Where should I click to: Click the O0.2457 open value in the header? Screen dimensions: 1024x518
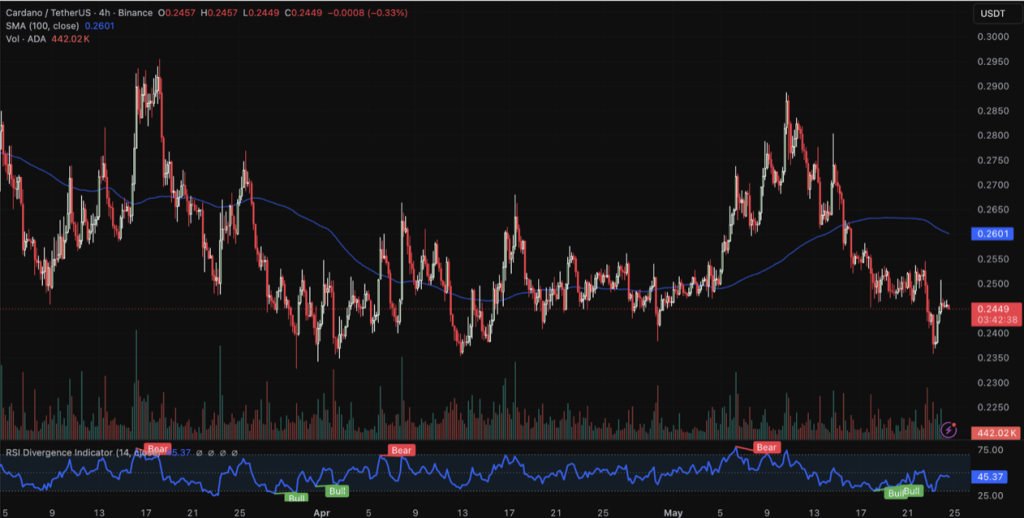(x=176, y=12)
